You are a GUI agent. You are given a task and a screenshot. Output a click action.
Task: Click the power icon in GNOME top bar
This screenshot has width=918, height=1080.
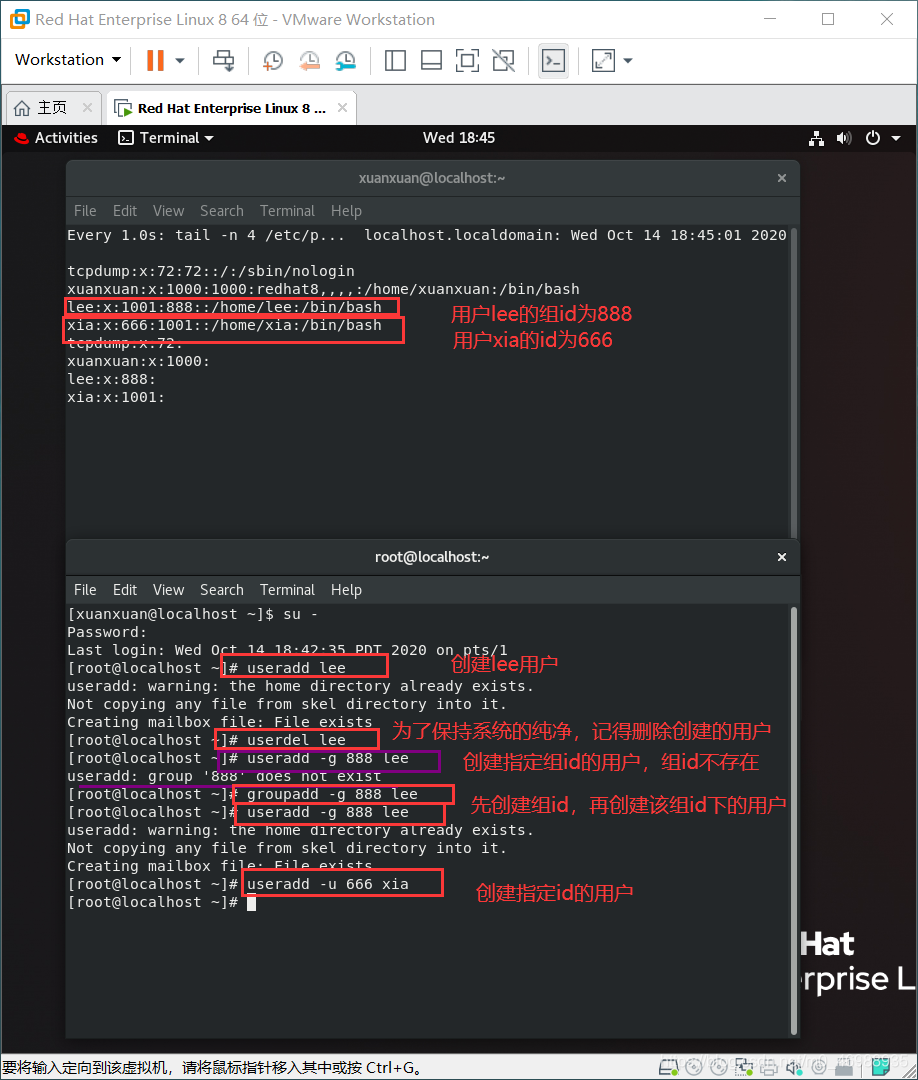click(x=873, y=138)
